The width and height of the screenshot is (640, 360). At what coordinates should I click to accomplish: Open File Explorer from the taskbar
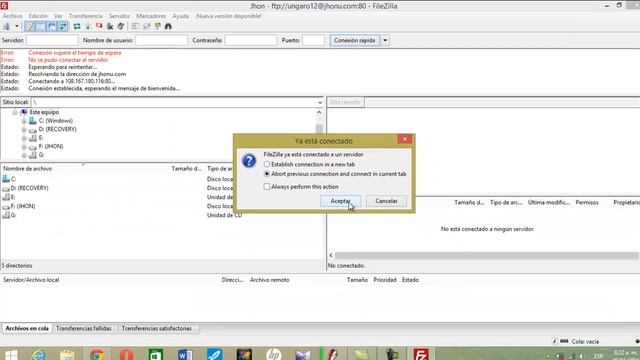(x=67, y=355)
